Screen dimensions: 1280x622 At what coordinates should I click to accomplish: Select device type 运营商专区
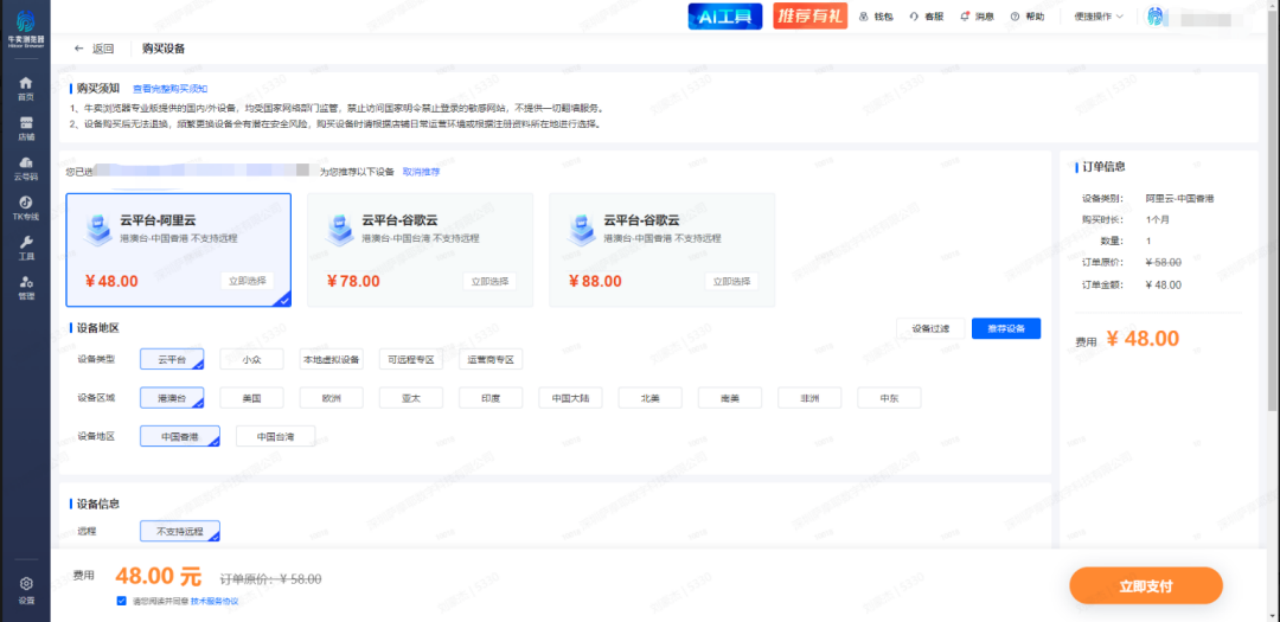491,359
